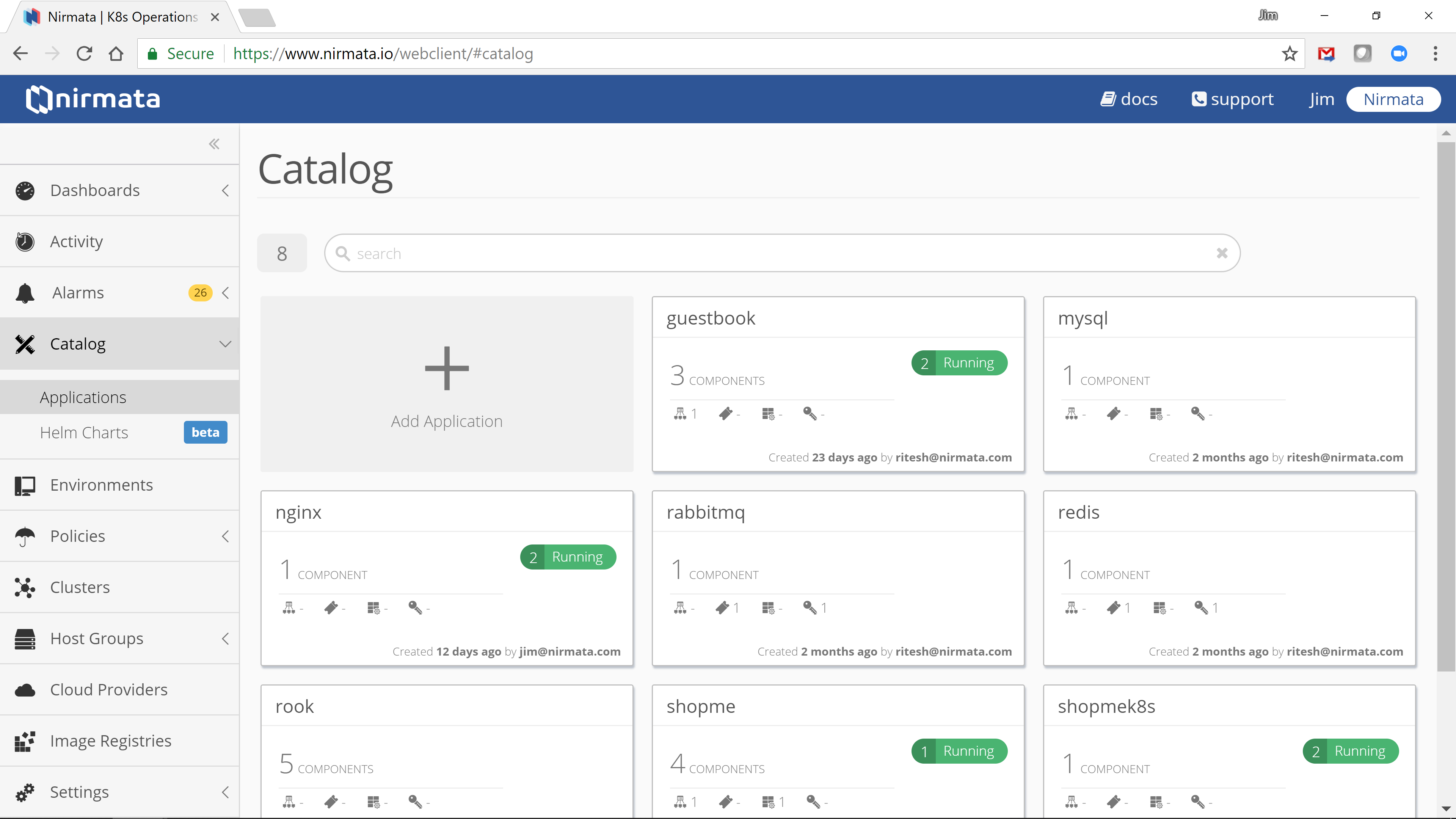The width and height of the screenshot is (1456, 819).
Task: Expand the Policies menu chevron
Action: 226,537
